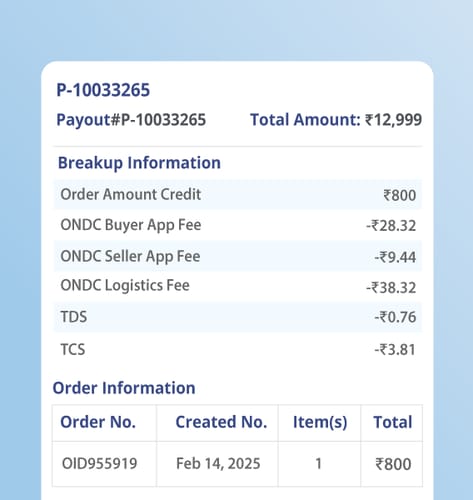
Task: Select the Payout#P-10033265 label
Action: click(131, 120)
